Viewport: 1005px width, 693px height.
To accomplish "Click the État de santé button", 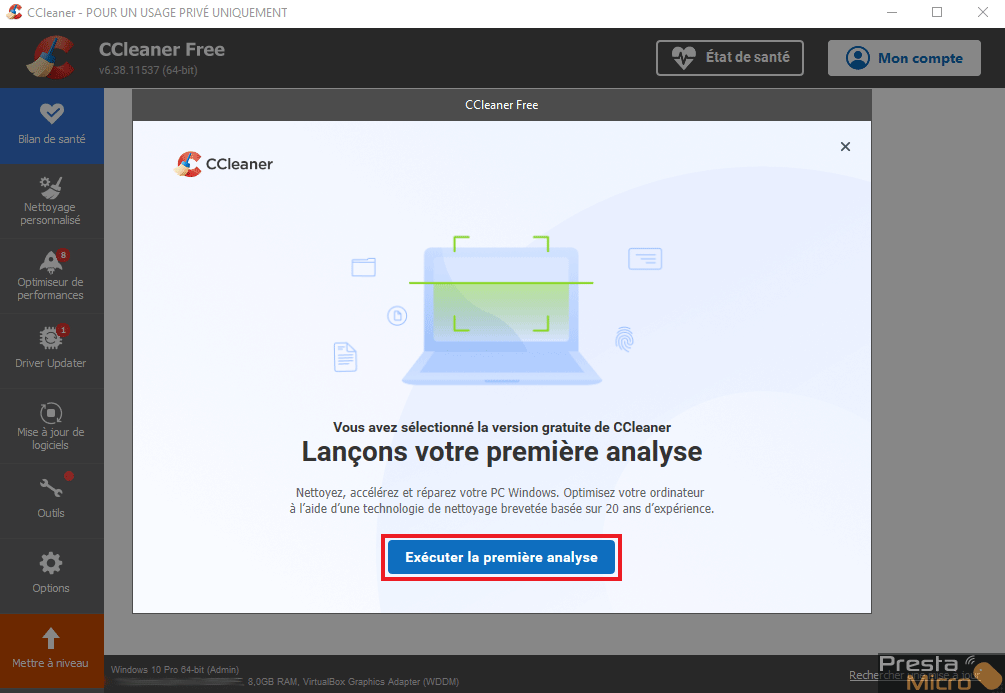I will coord(729,58).
